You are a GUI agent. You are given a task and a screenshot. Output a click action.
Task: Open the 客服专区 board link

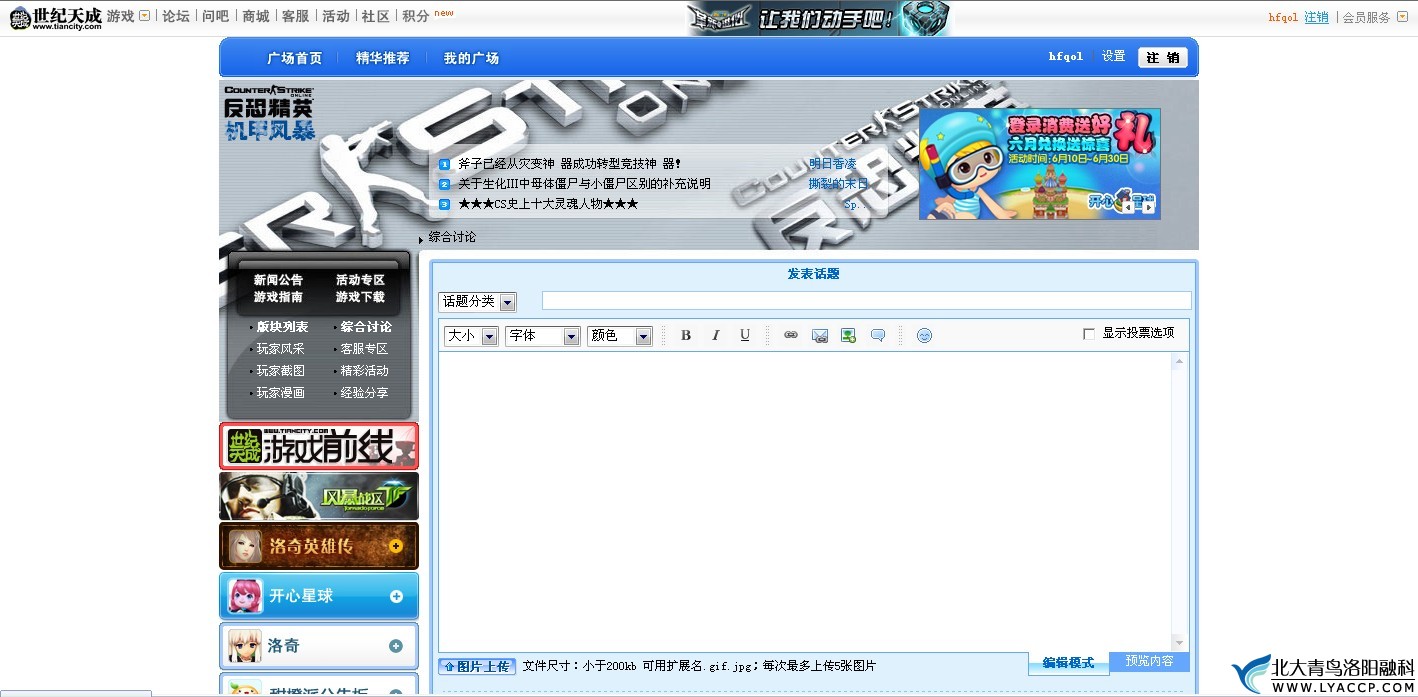click(x=364, y=349)
